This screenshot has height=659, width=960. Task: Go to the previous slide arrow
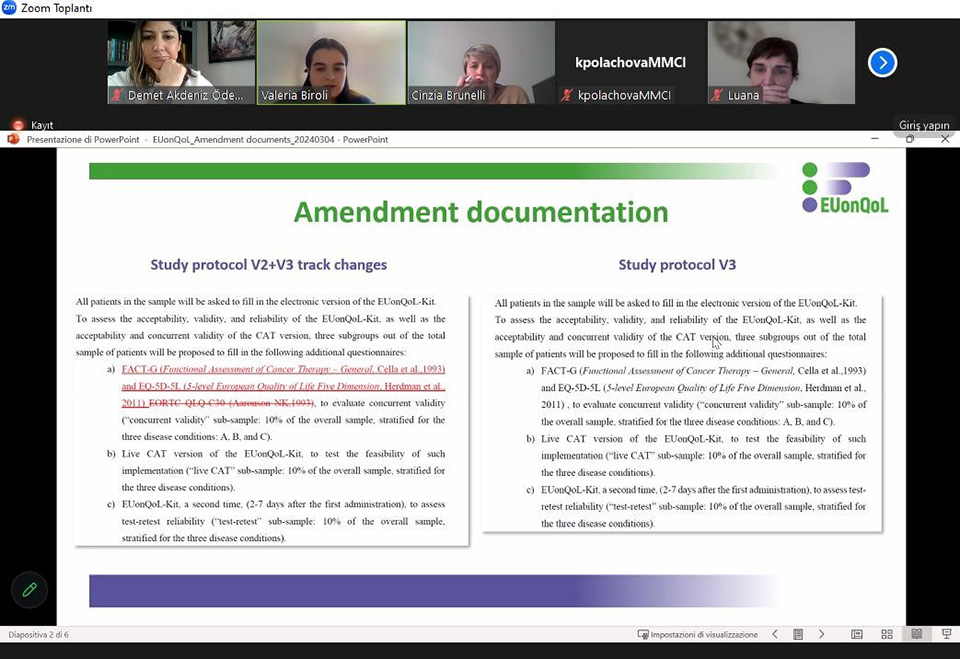(776, 634)
